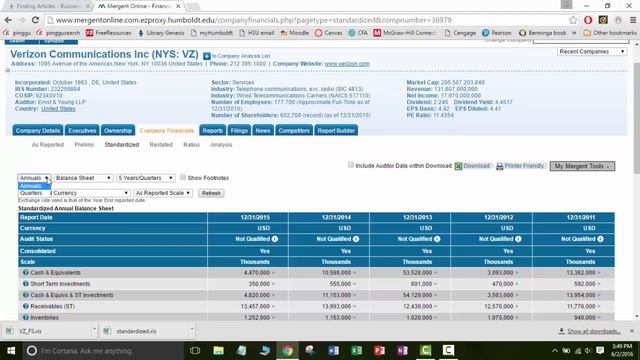640x360 pixels.
Task: Open the News tab
Action: click(263, 131)
